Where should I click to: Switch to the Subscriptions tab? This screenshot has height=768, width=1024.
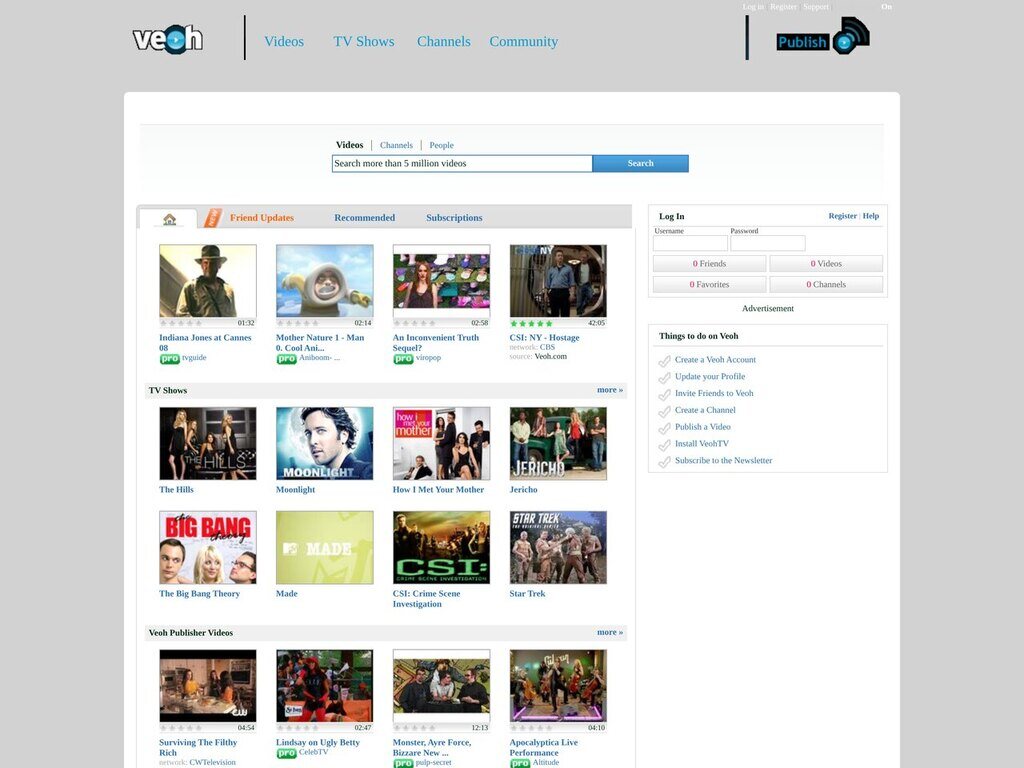pos(454,217)
